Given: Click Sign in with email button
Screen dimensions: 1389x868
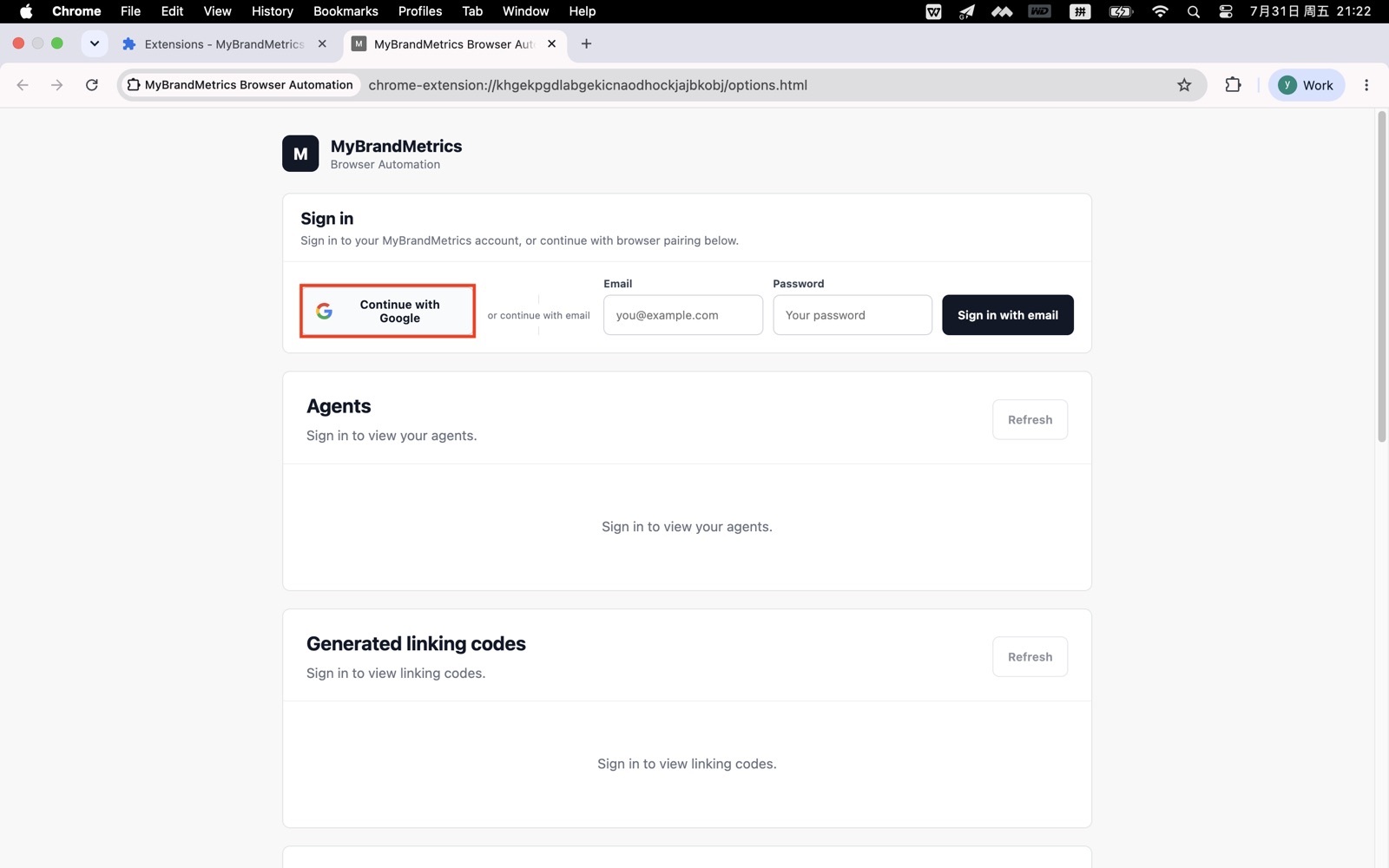Looking at the screenshot, I should tap(1008, 315).
